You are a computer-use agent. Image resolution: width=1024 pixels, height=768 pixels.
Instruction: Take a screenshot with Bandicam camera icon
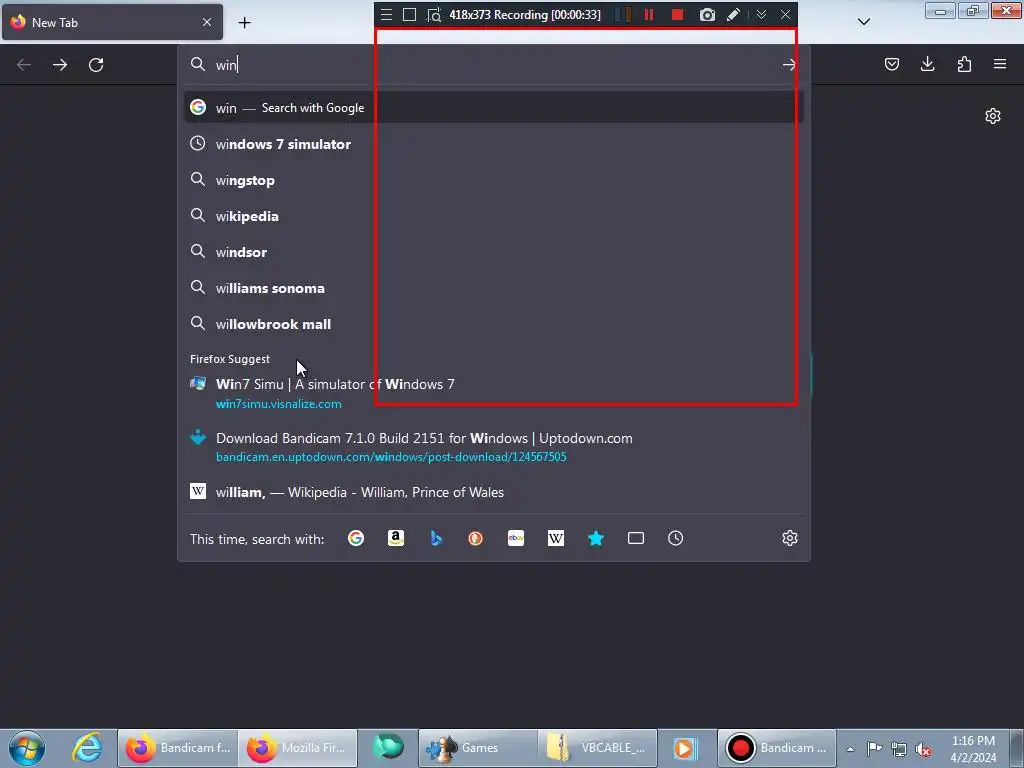(x=707, y=14)
